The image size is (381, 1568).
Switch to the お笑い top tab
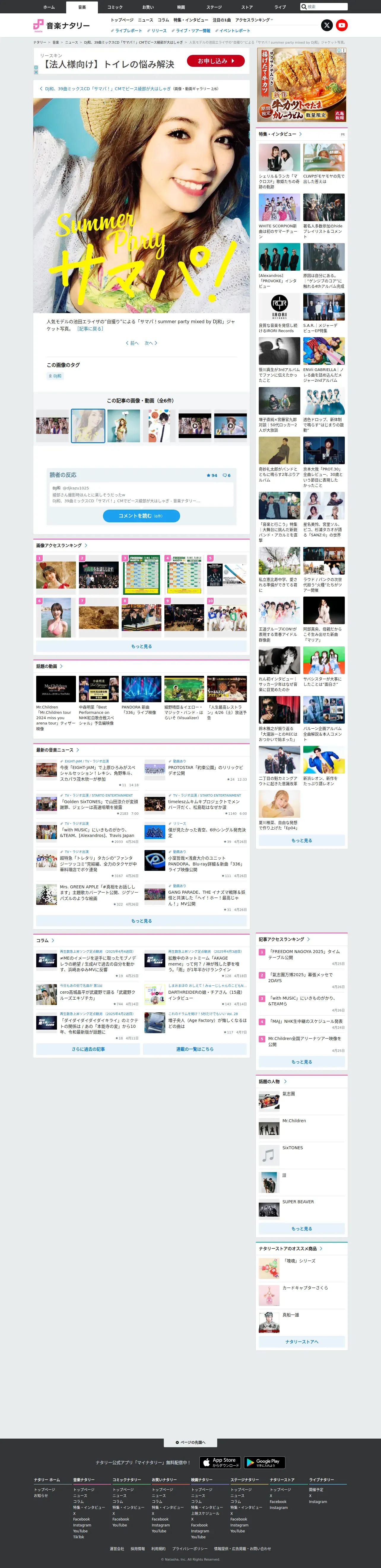[x=148, y=7]
